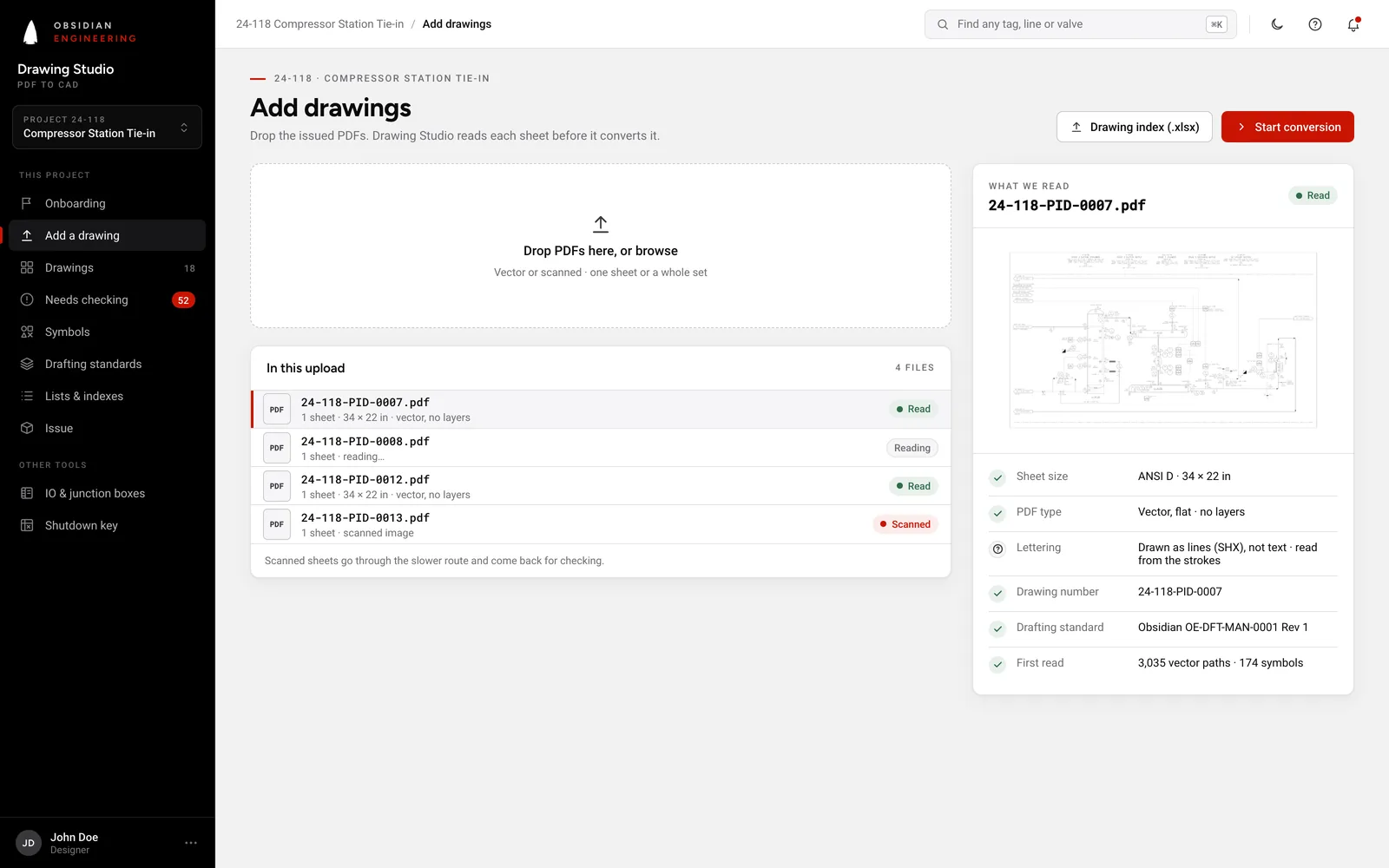Screen dimensions: 1389x868
Task: Click the 24-118 Compressor Station Tie-in breadcrumb
Action: [x=319, y=24]
